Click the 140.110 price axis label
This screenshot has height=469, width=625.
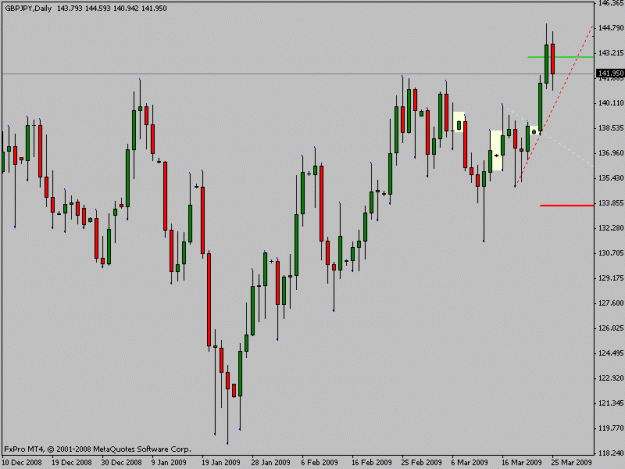point(611,103)
